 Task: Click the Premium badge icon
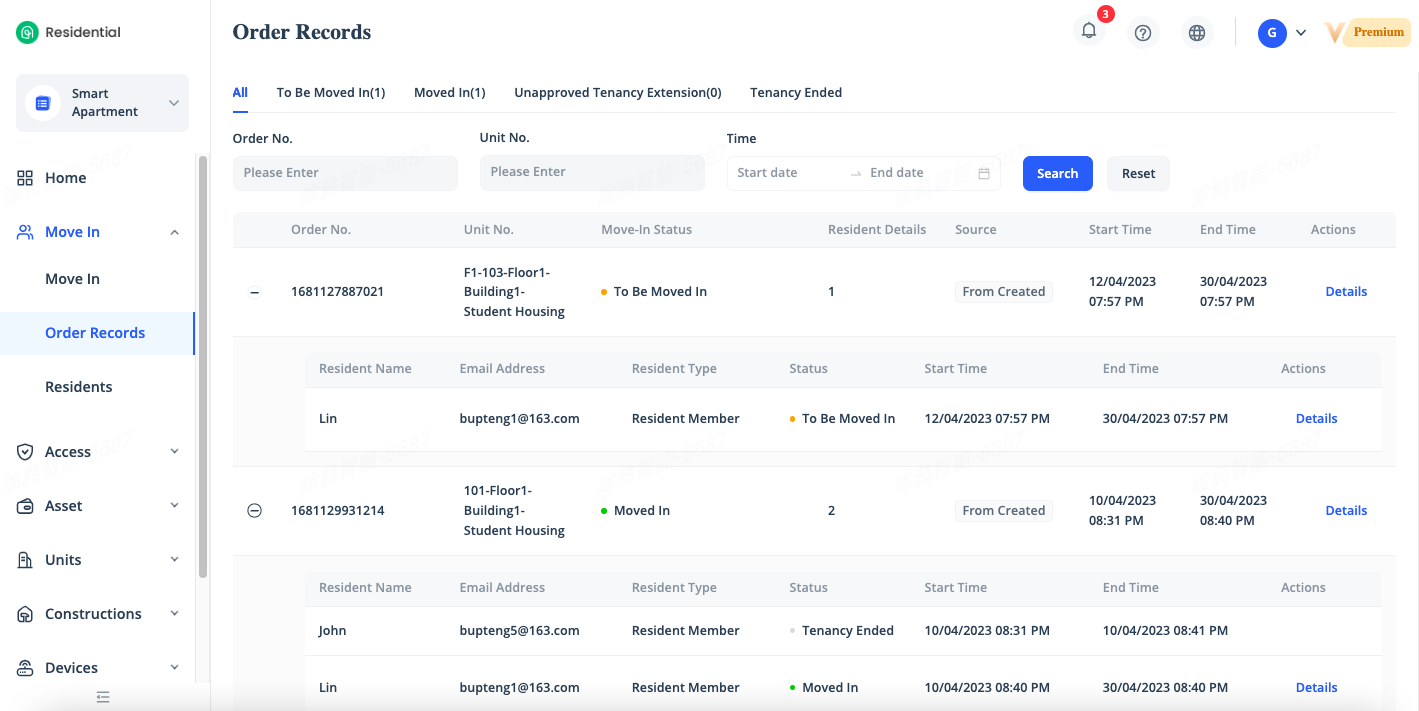[1367, 32]
